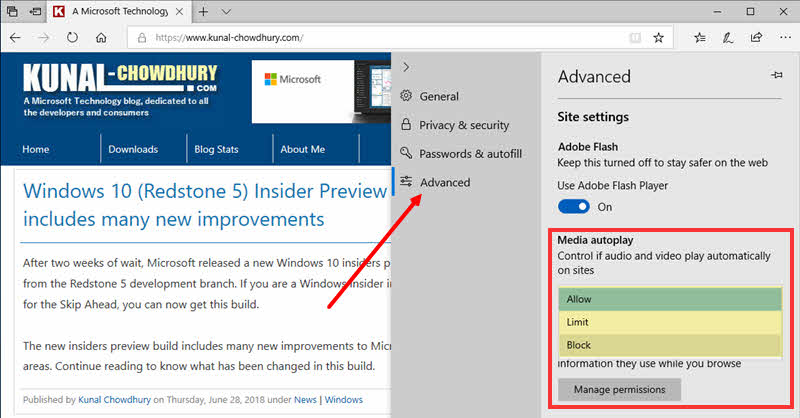The image size is (800, 418).
Task: Click author link Kunal Chowdhury
Action: coord(114,400)
